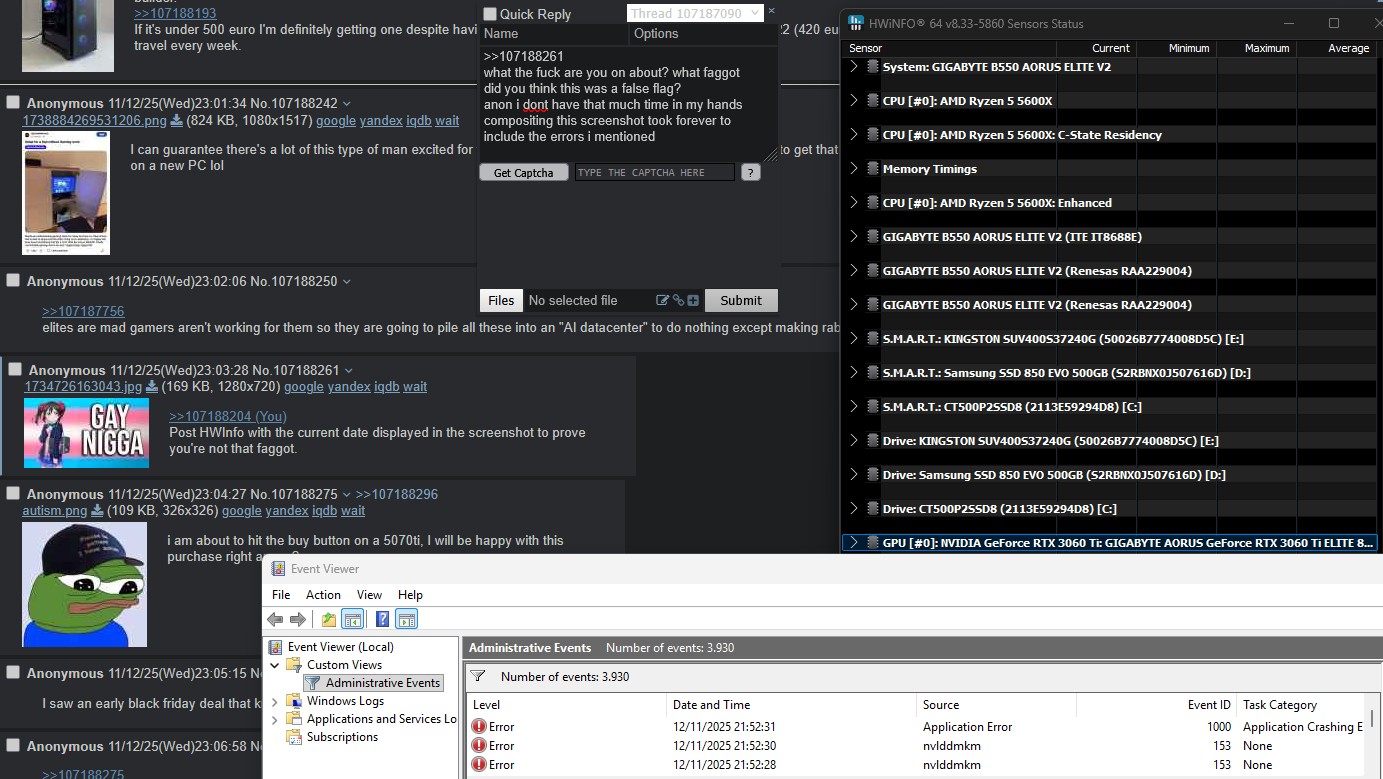Expand the GIGABYTE B550 (ITE IT8688E) sensor group
Image resolution: width=1383 pixels, height=779 pixels.
tap(853, 237)
